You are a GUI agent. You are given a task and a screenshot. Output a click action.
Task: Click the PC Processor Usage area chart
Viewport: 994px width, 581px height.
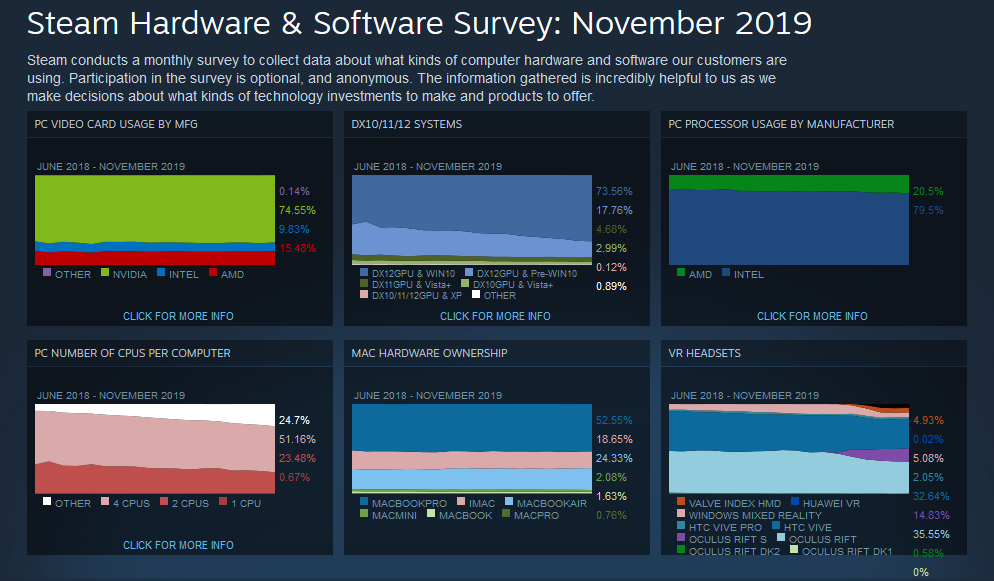coord(789,220)
